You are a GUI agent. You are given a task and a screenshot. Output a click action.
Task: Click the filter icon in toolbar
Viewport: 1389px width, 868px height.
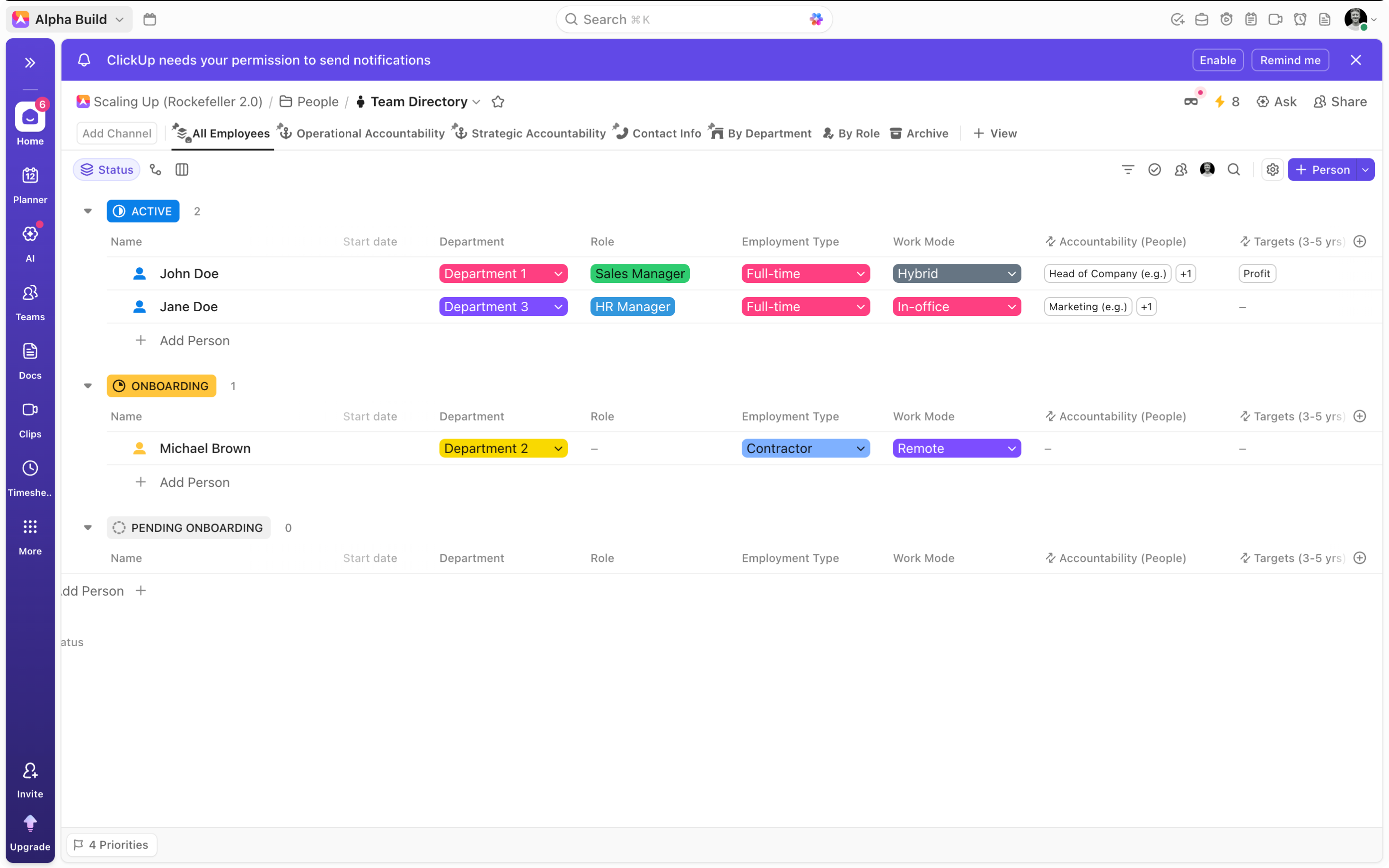(x=1127, y=170)
